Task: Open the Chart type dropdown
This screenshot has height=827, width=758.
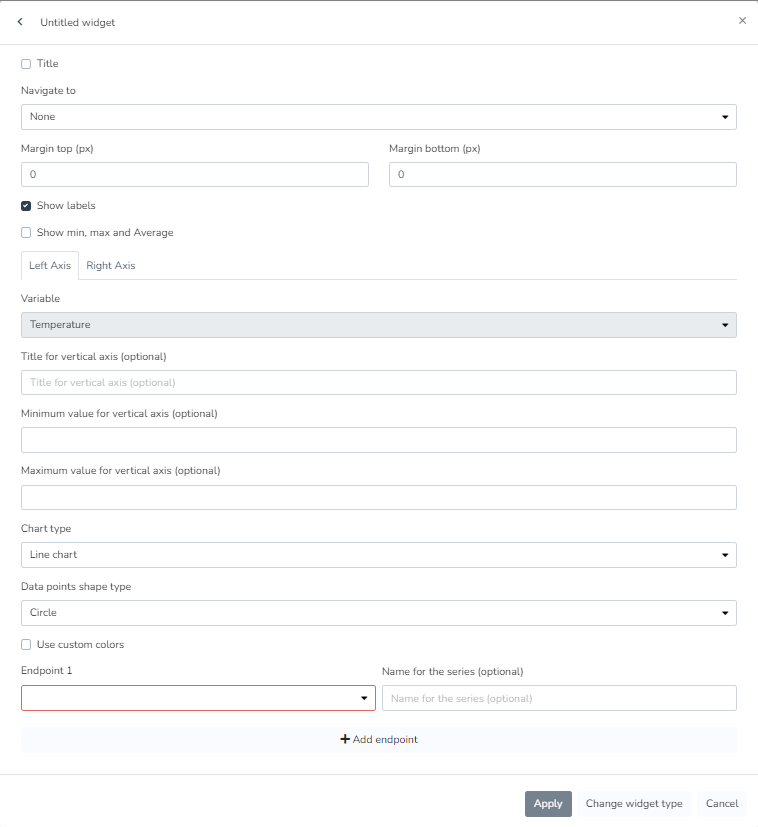Action: point(378,555)
